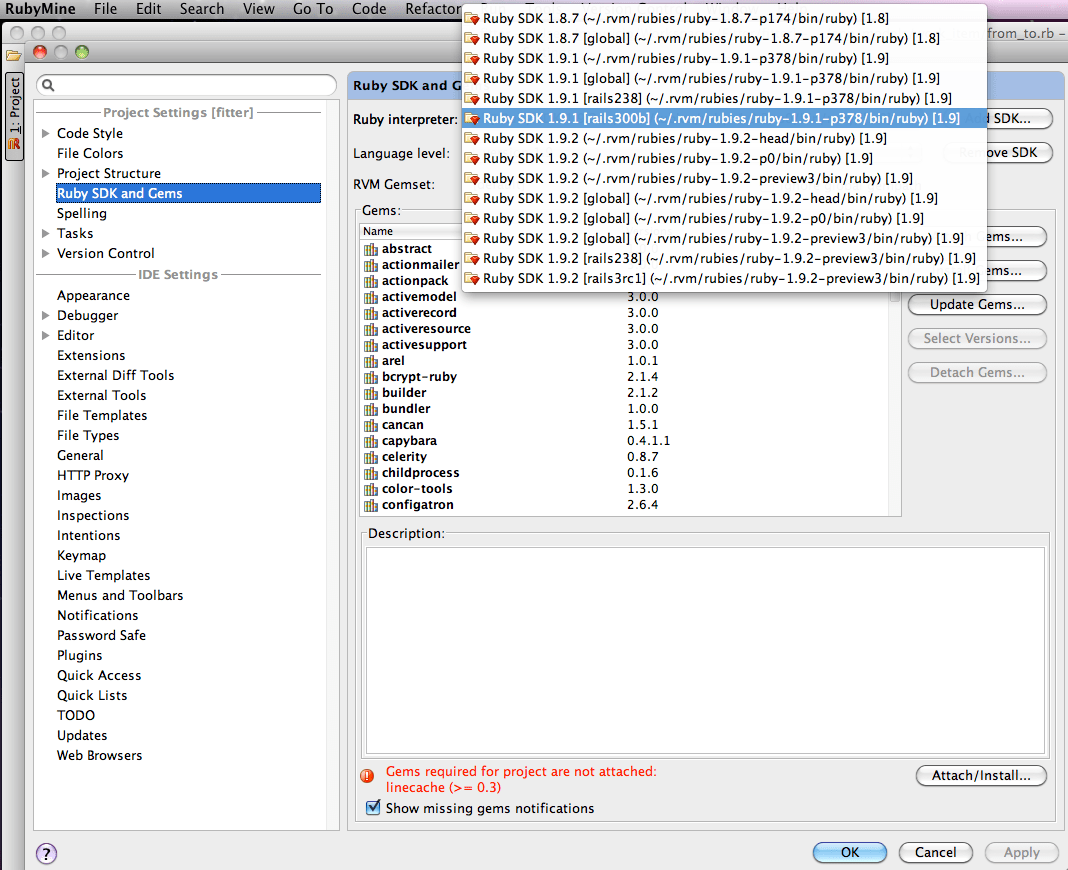The width and height of the screenshot is (1068, 870).
Task: Click the gem icon beside builder
Action: [x=371, y=393]
